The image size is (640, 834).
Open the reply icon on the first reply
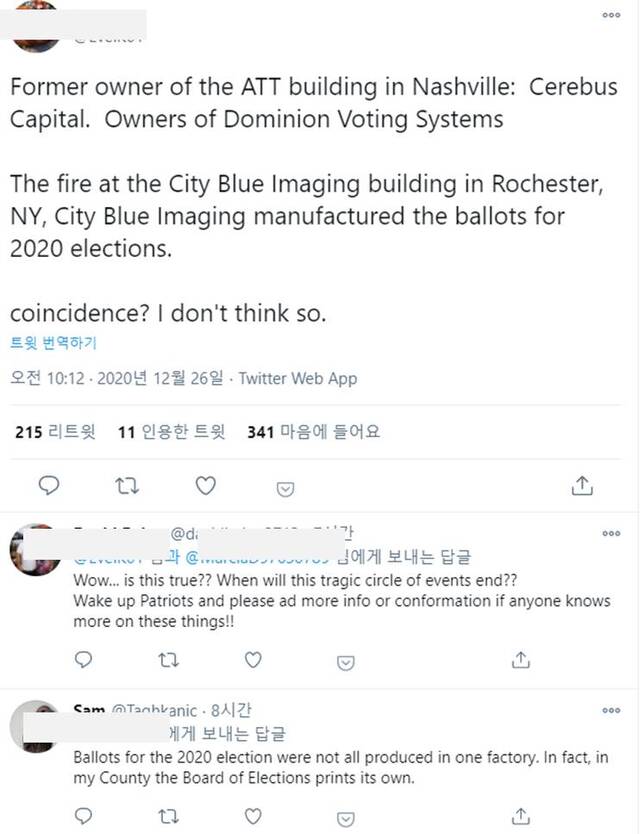coord(83,661)
